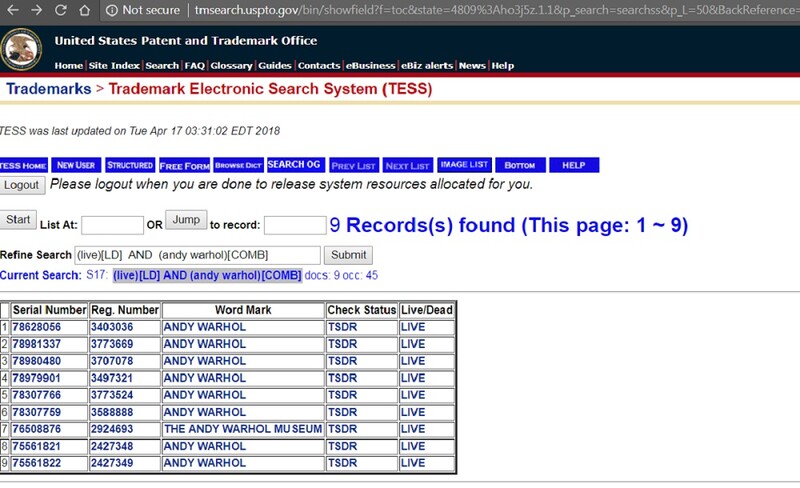Image resolution: width=800 pixels, height=488 pixels.
Task: Open the News nav link
Action: pos(472,65)
